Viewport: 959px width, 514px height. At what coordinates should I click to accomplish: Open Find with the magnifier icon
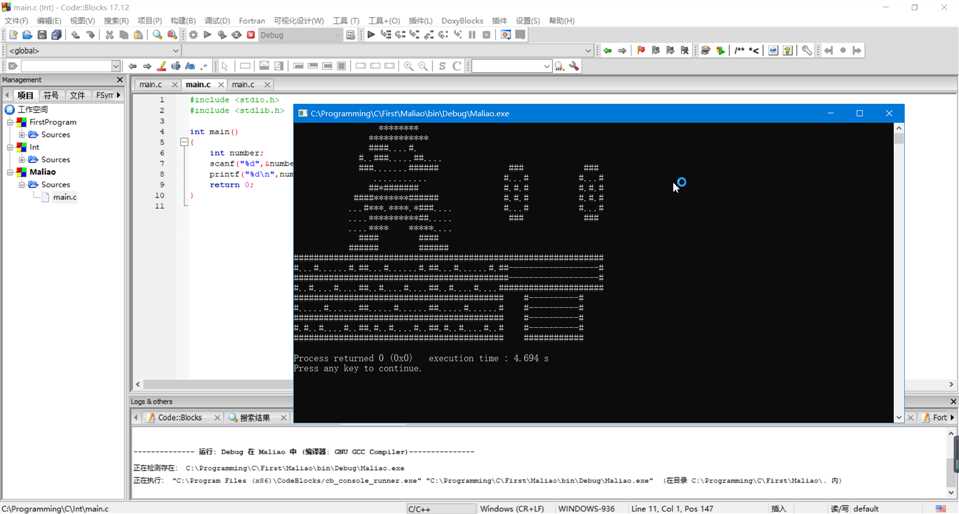[157, 35]
